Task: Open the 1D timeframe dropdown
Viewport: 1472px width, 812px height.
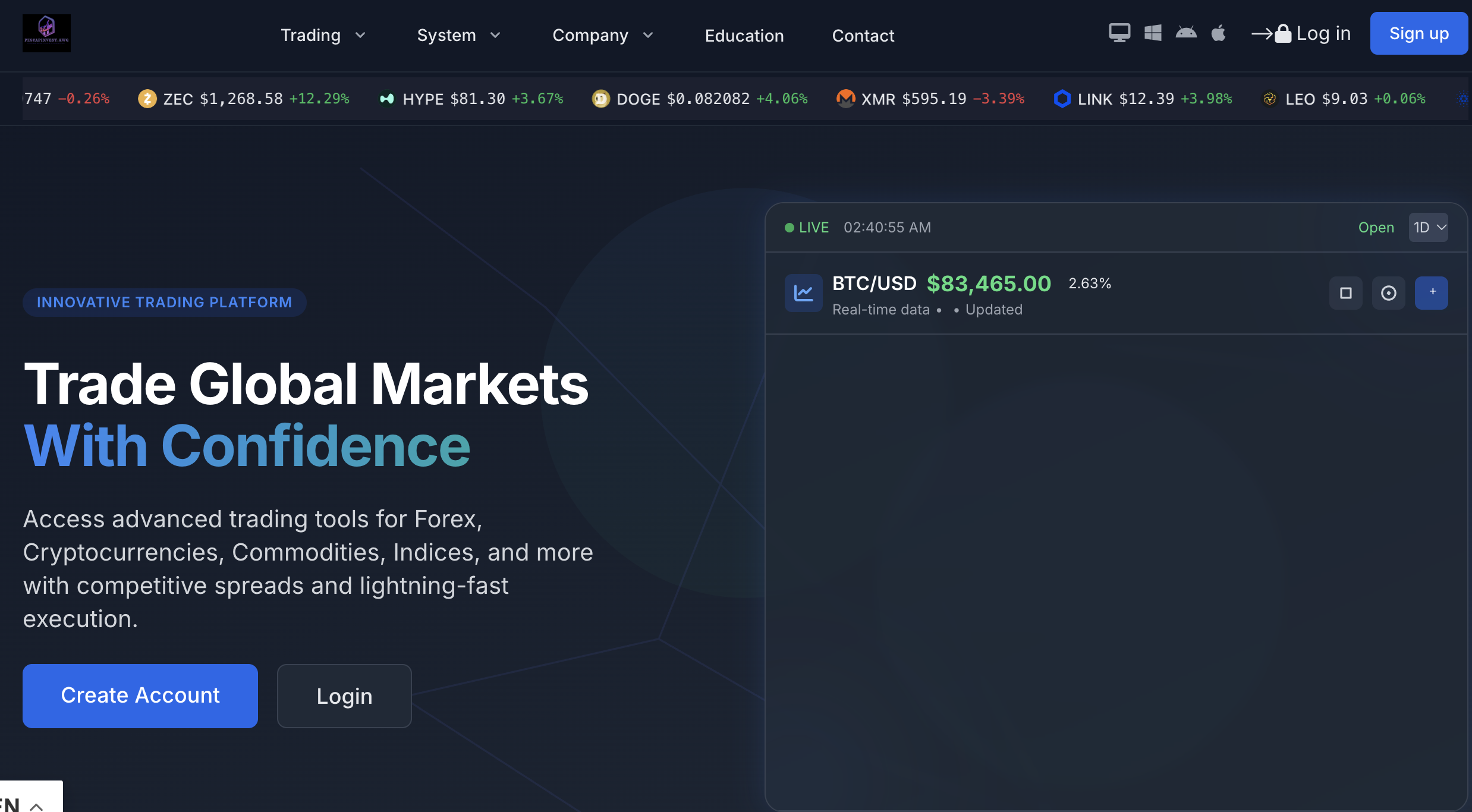Action: (1429, 228)
